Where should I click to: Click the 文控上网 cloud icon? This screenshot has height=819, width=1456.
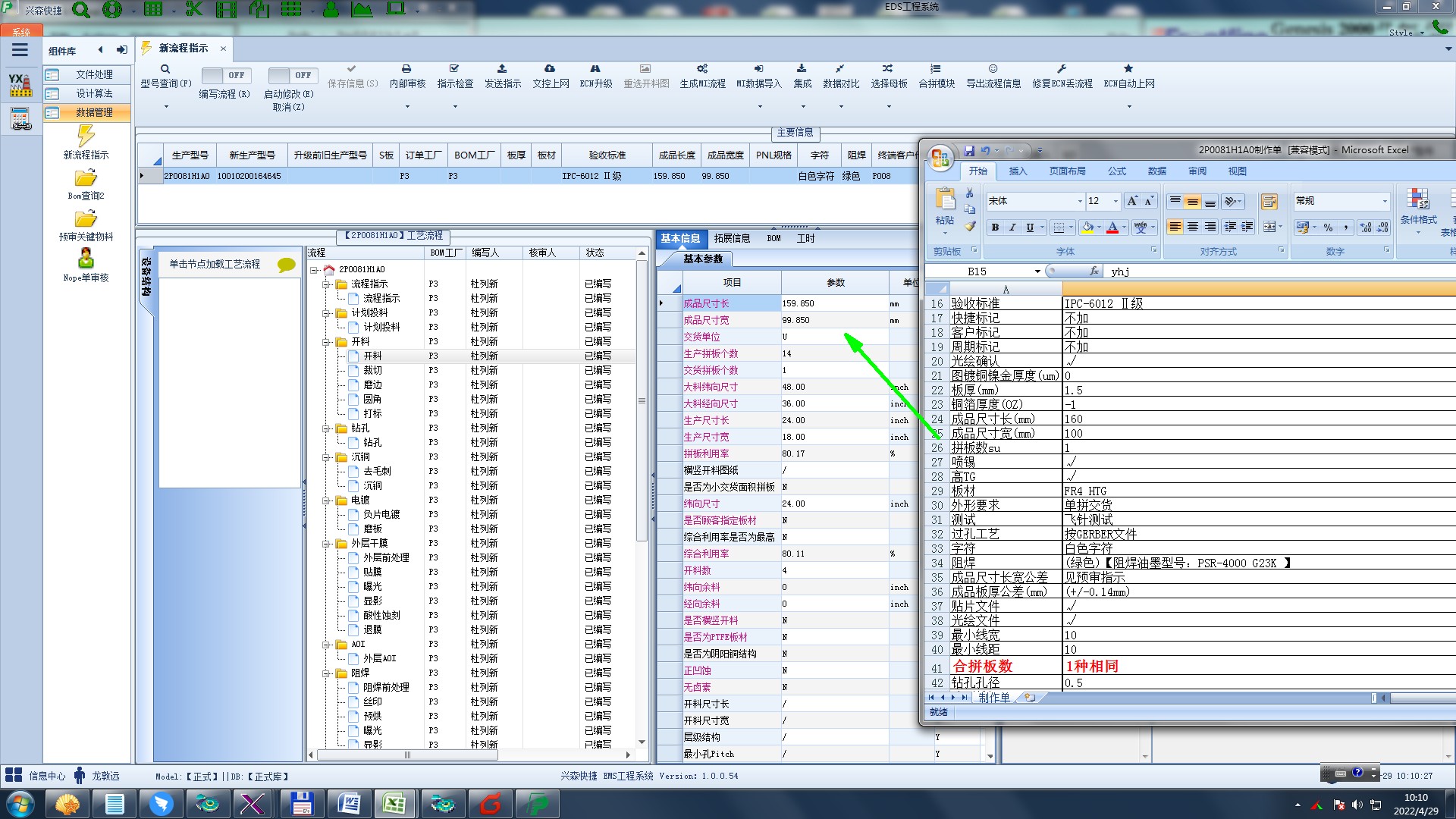[550, 69]
